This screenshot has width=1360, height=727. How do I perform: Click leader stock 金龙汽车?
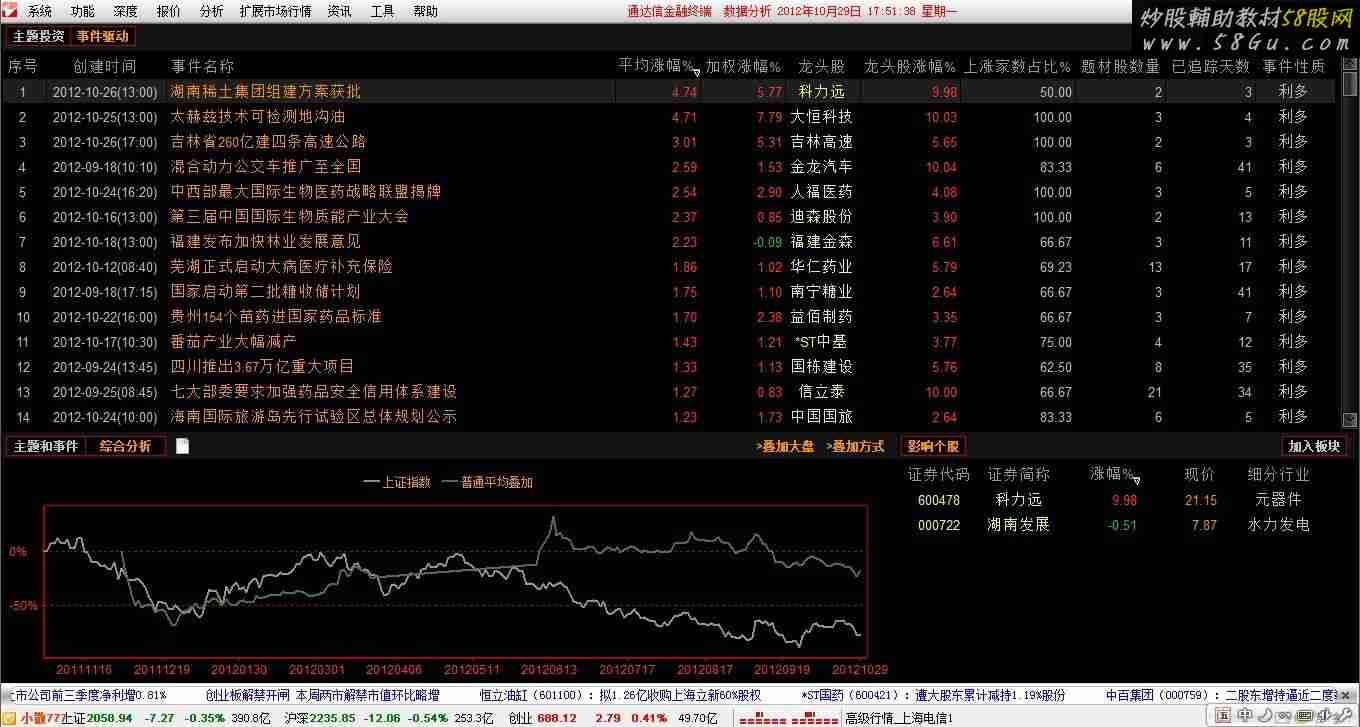pos(821,166)
